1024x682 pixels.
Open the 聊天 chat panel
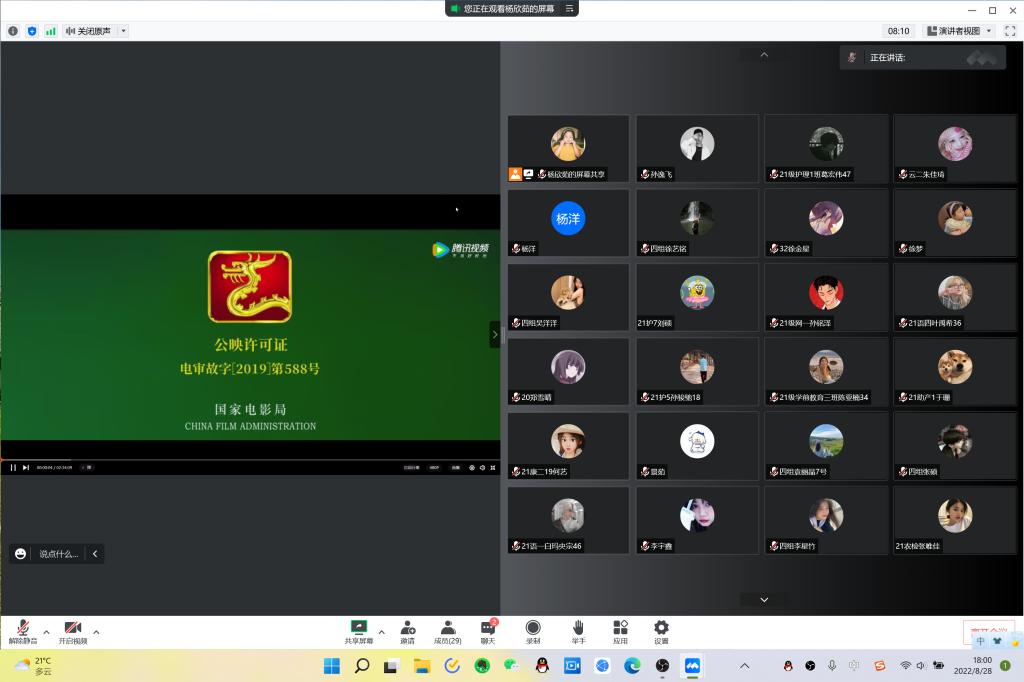(x=488, y=632)
